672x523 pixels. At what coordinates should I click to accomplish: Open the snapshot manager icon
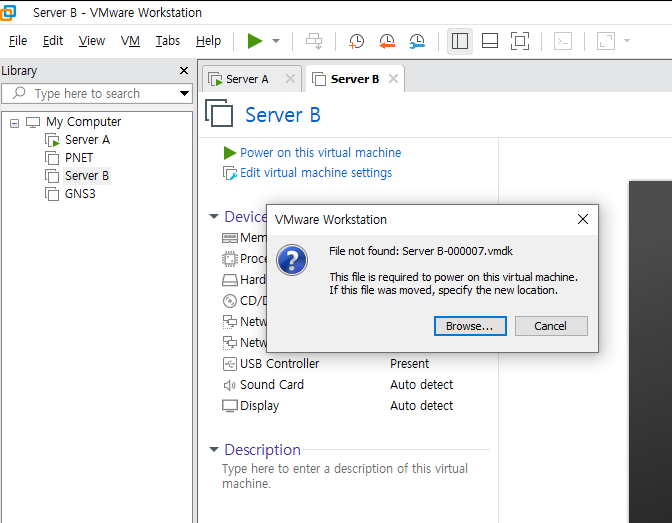coord(417,41)
